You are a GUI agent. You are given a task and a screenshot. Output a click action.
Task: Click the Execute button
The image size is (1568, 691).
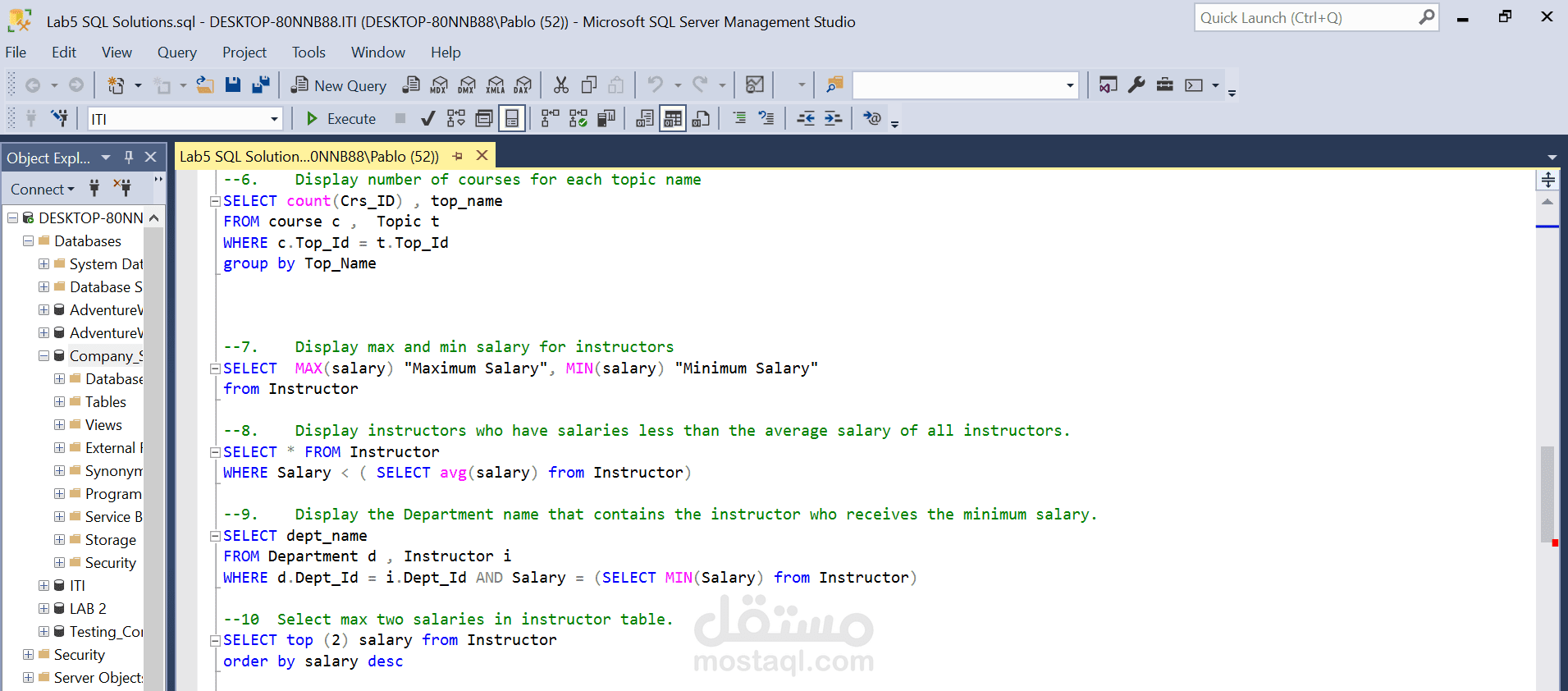point(341,119)
